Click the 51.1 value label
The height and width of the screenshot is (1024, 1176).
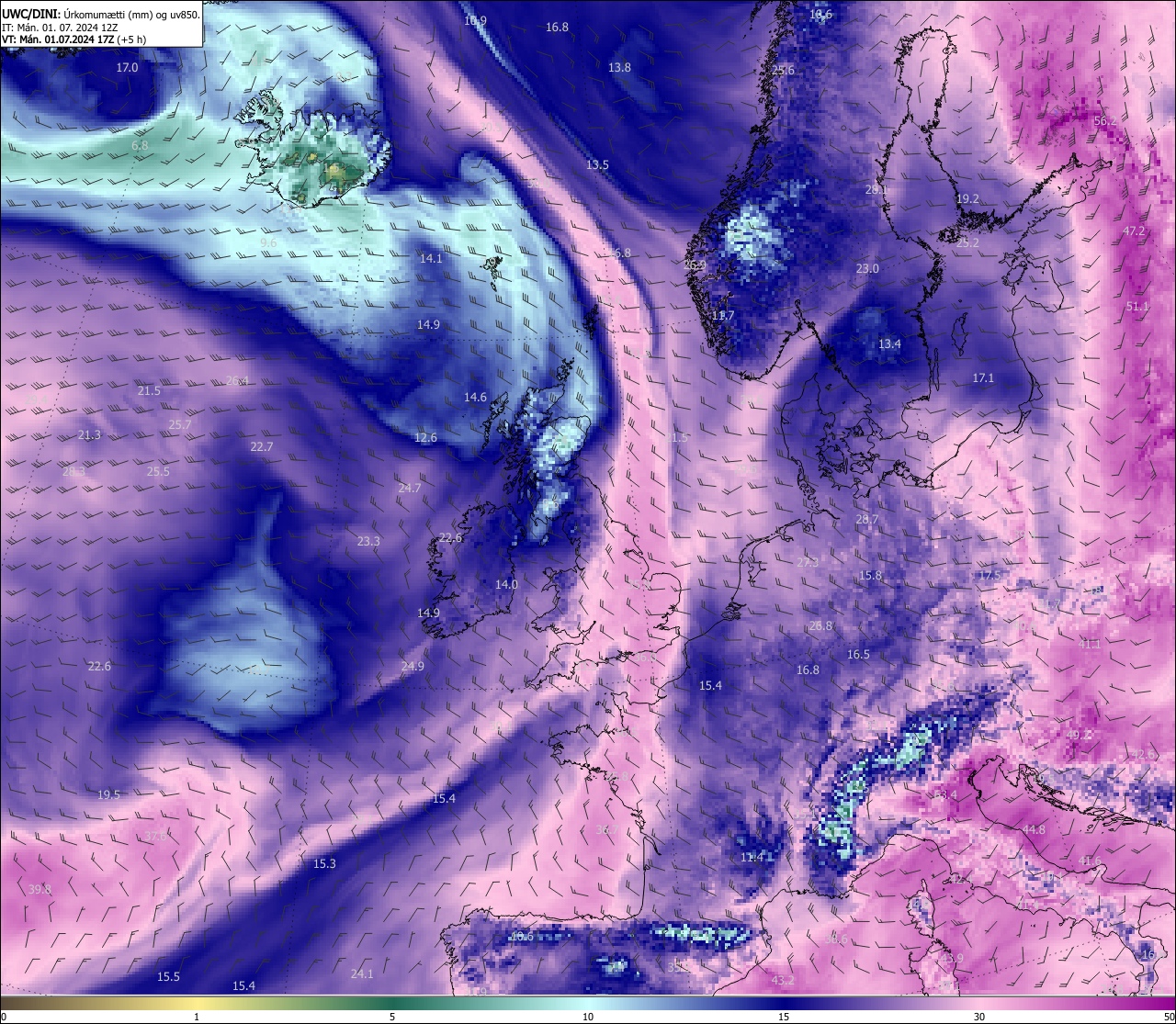pyautogui.click(x=1136, y=307)
